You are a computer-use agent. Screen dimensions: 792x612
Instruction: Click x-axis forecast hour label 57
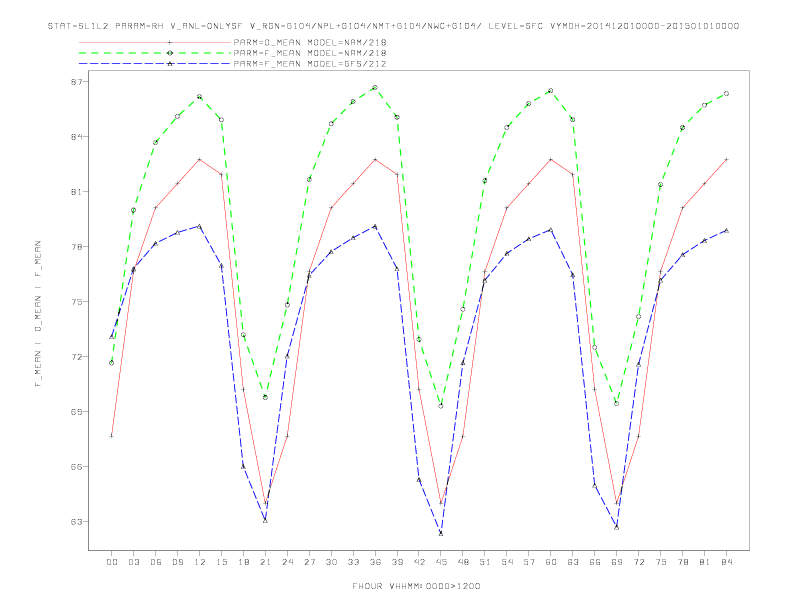[x=529, y=562]
